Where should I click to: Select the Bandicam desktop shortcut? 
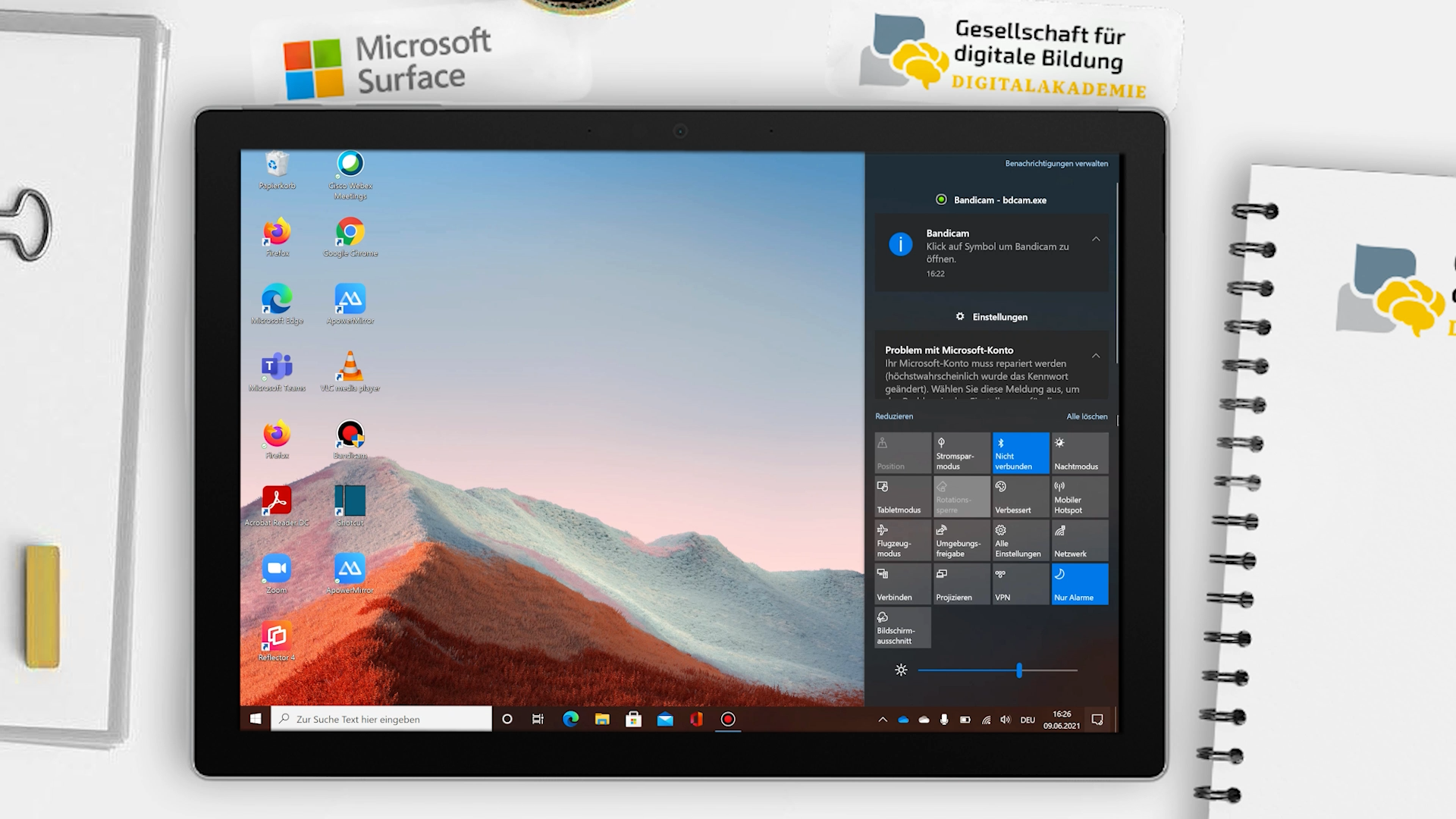(350, 440)
